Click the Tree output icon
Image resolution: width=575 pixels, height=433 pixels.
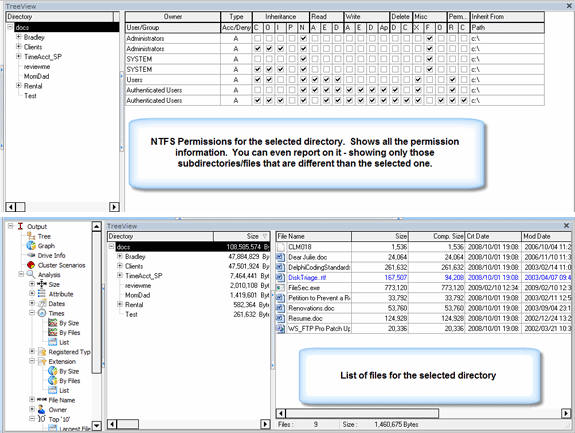(x=31, y=236)
